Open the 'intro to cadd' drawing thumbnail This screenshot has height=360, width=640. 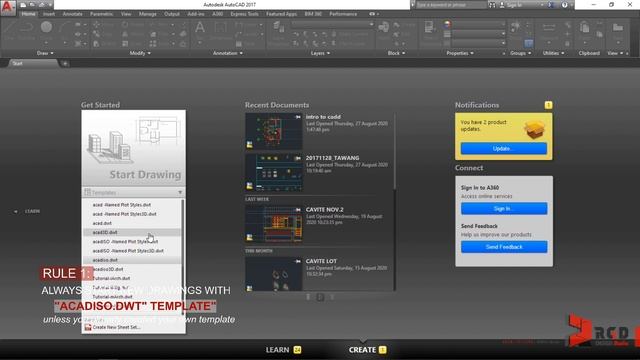(x=274, y=131)
